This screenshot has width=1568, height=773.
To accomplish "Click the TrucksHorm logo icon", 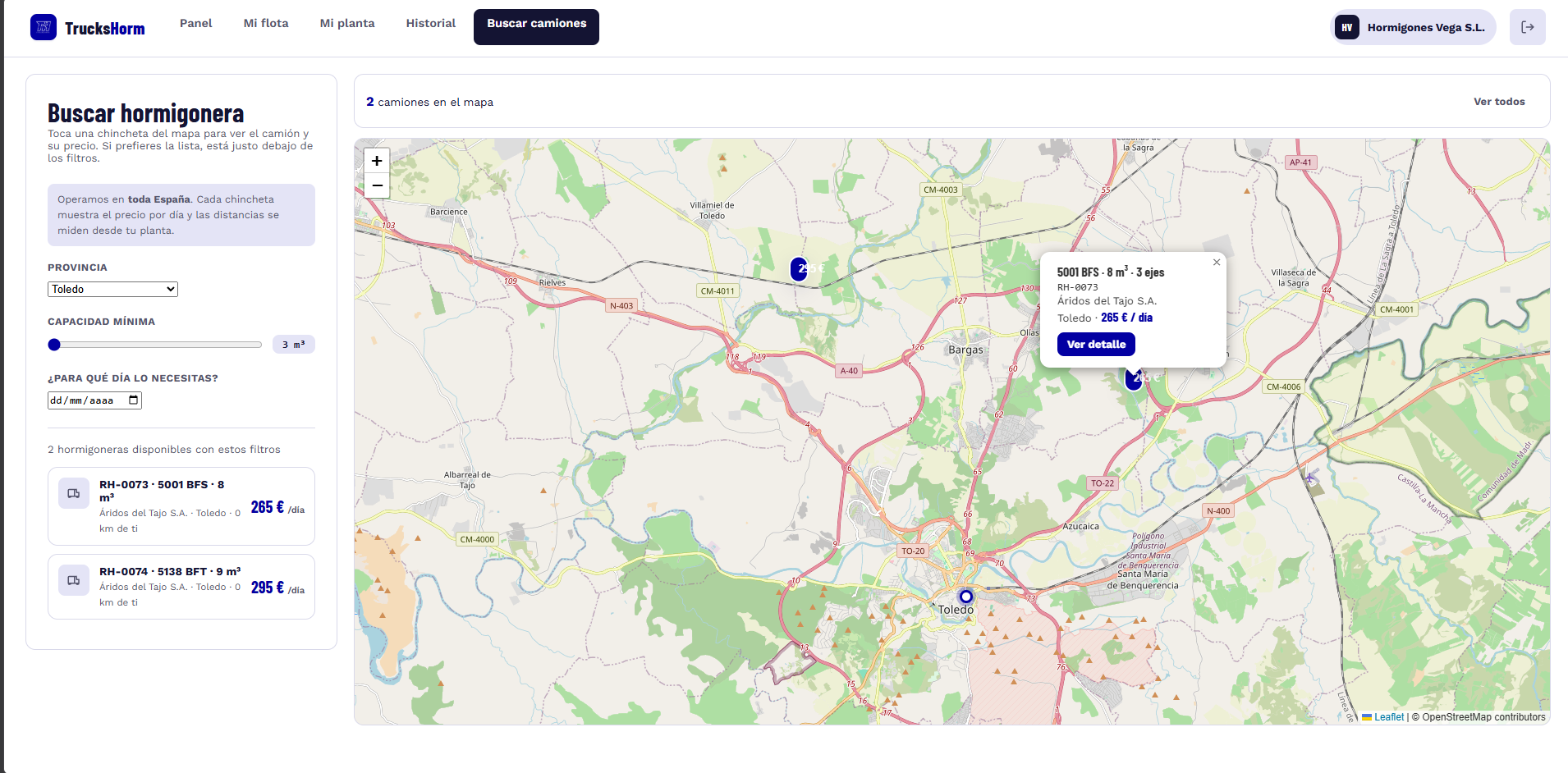I will click(x=44, y=27).
